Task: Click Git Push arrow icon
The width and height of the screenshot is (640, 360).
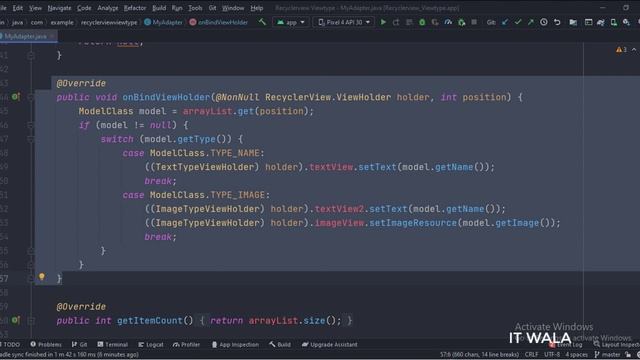Action: [531, 22]
